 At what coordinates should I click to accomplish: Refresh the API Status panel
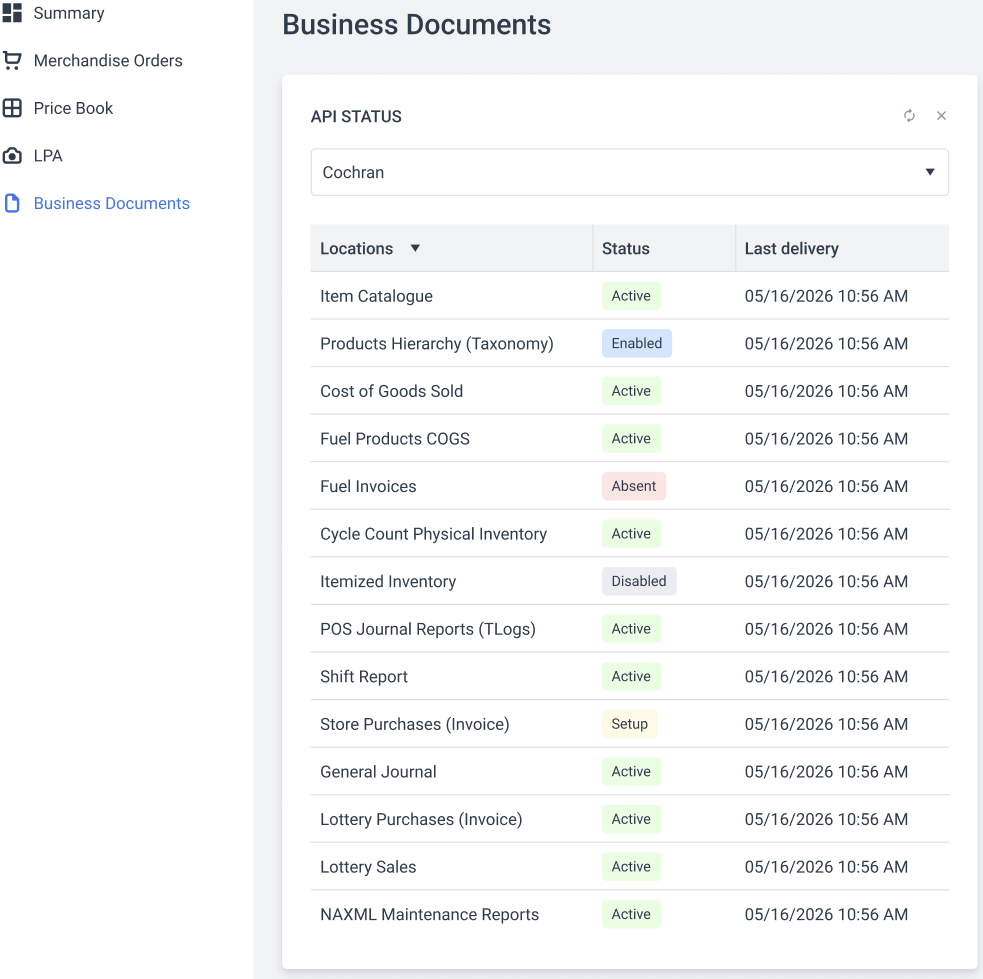tap(909, 116)
